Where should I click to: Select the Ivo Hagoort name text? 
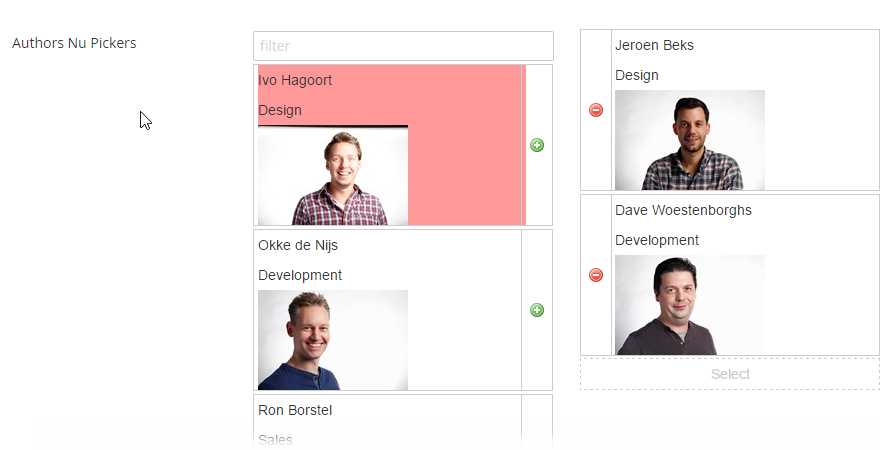pyautogui.click(x=295, y=81)
